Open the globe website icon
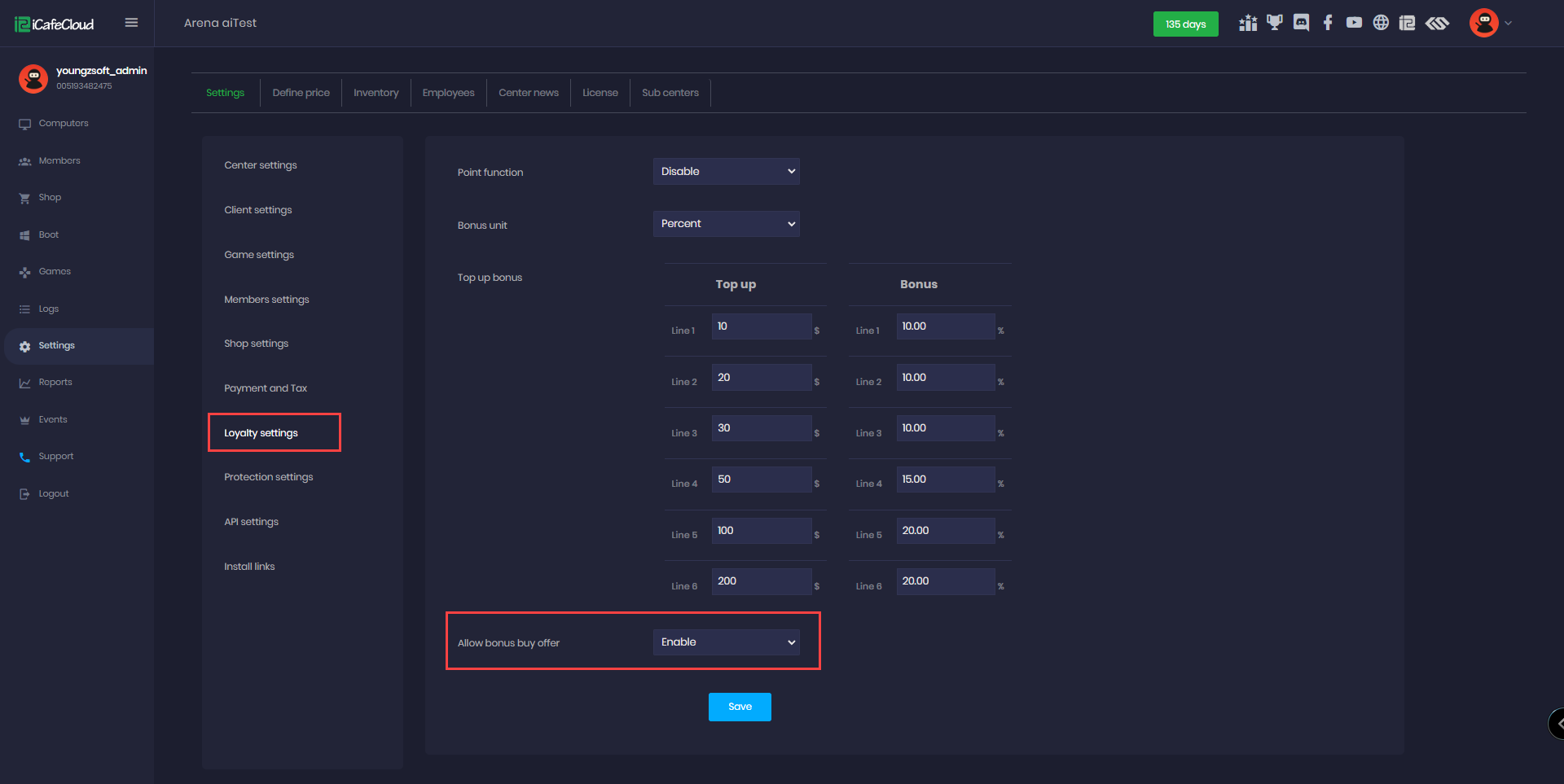Viewport: 1564px width, 784px height. point(1381,23)
